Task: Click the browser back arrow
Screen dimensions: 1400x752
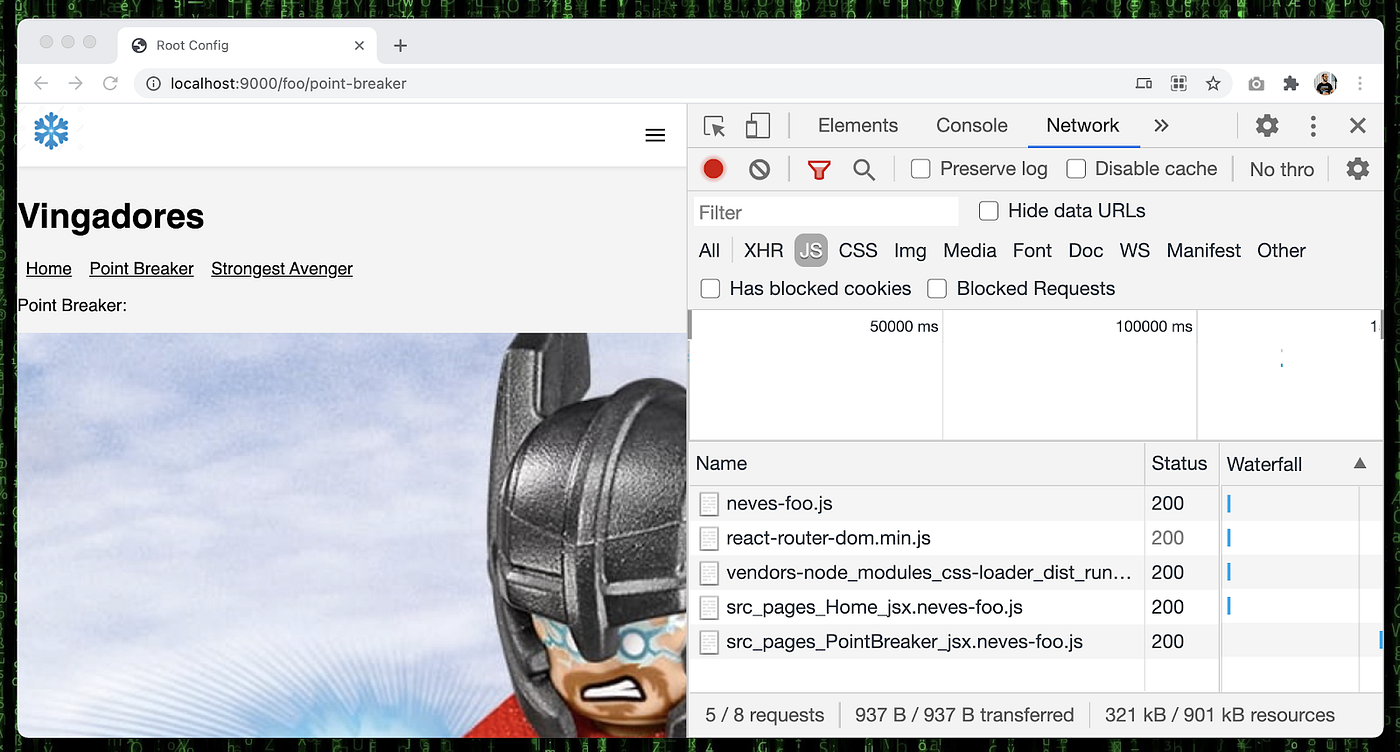Action: [40, 84]
